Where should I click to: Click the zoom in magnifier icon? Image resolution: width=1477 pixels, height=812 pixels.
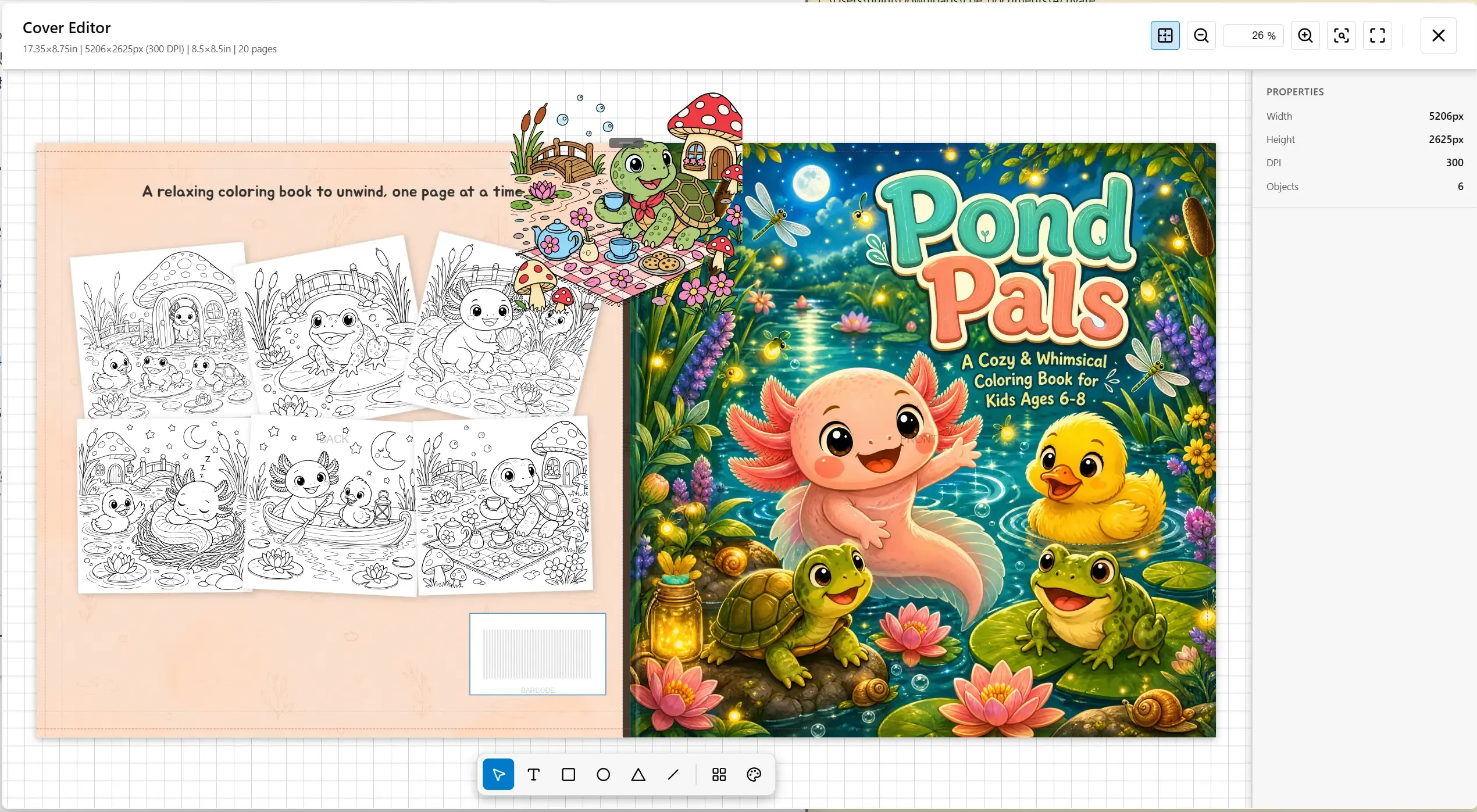(x=1305, y=35)
